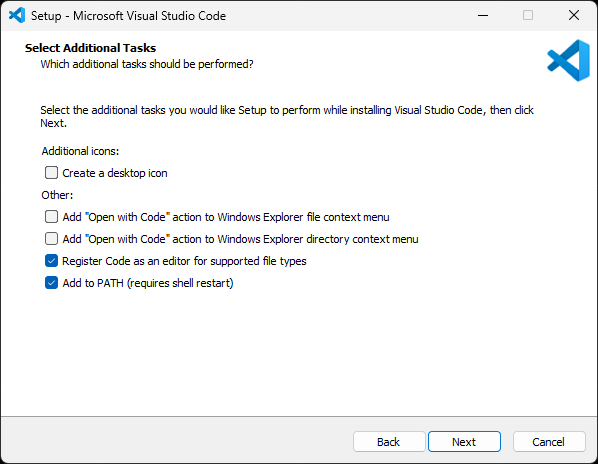The height and width of the screenshot is (464, 598).
Task: Click the Other group label
Action: tap(57, 195)
